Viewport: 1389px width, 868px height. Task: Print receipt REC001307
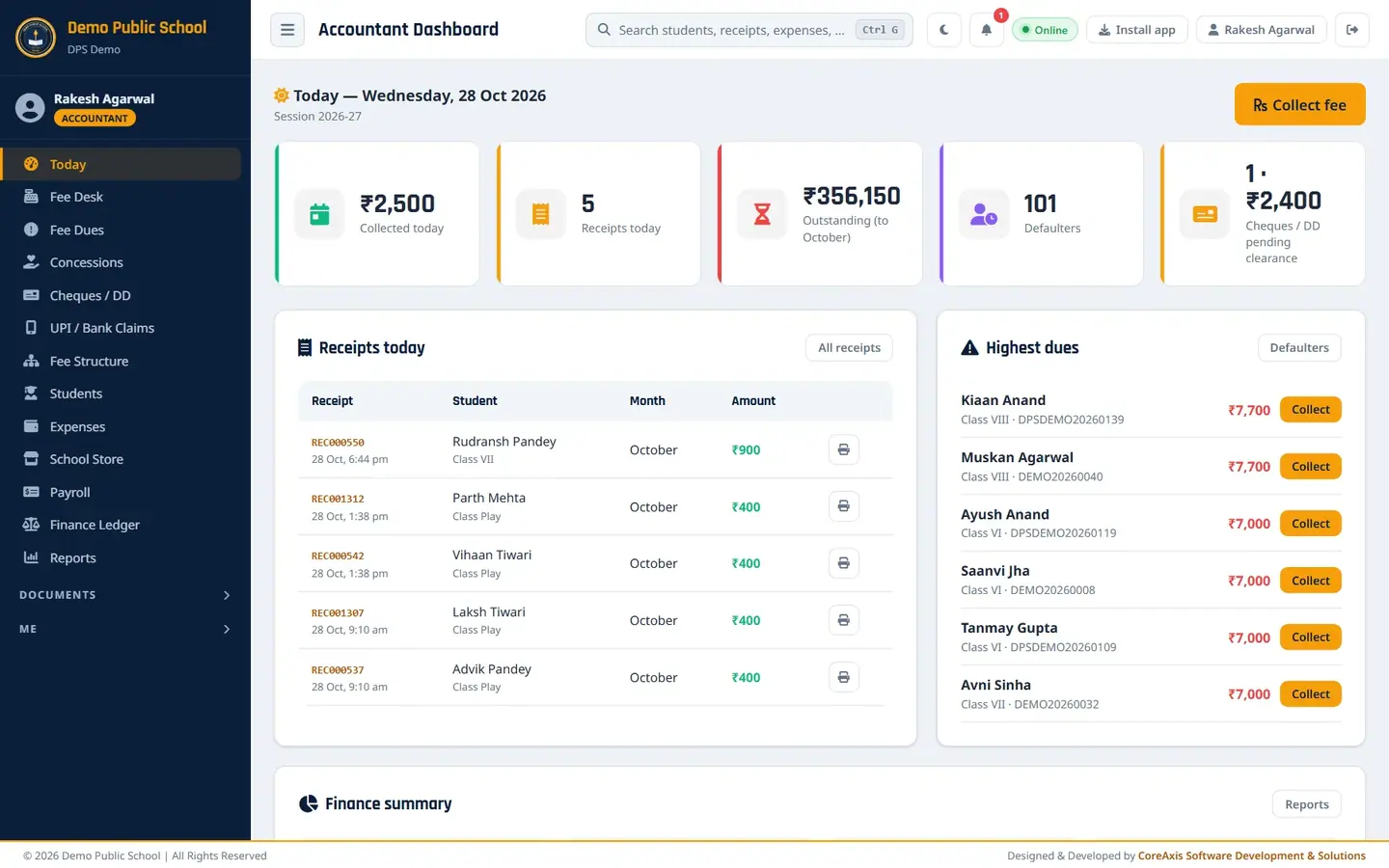tap(843, 620)
